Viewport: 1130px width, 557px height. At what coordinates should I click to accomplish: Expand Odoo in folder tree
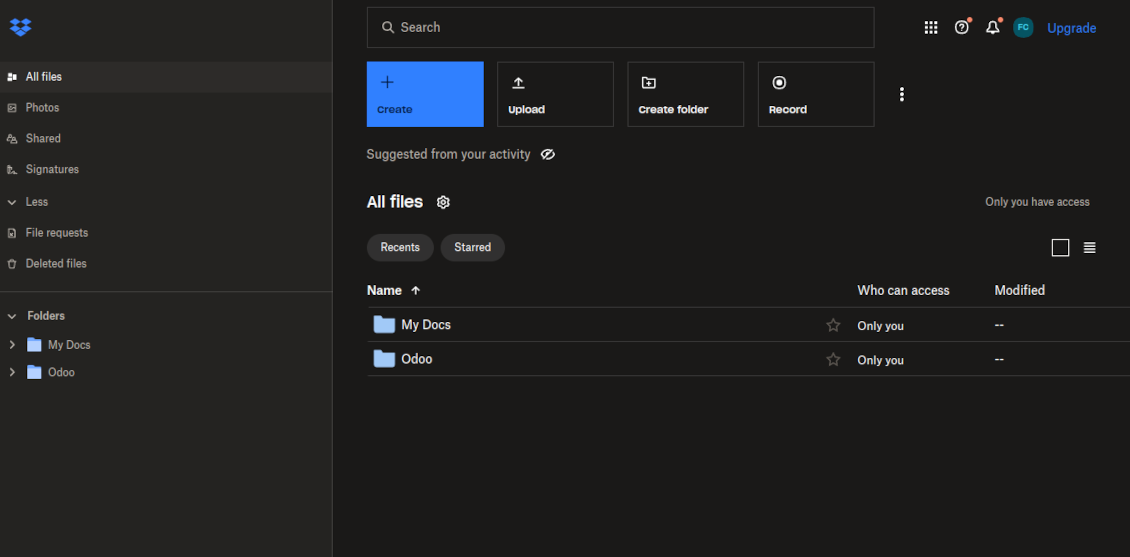(12, 372)
